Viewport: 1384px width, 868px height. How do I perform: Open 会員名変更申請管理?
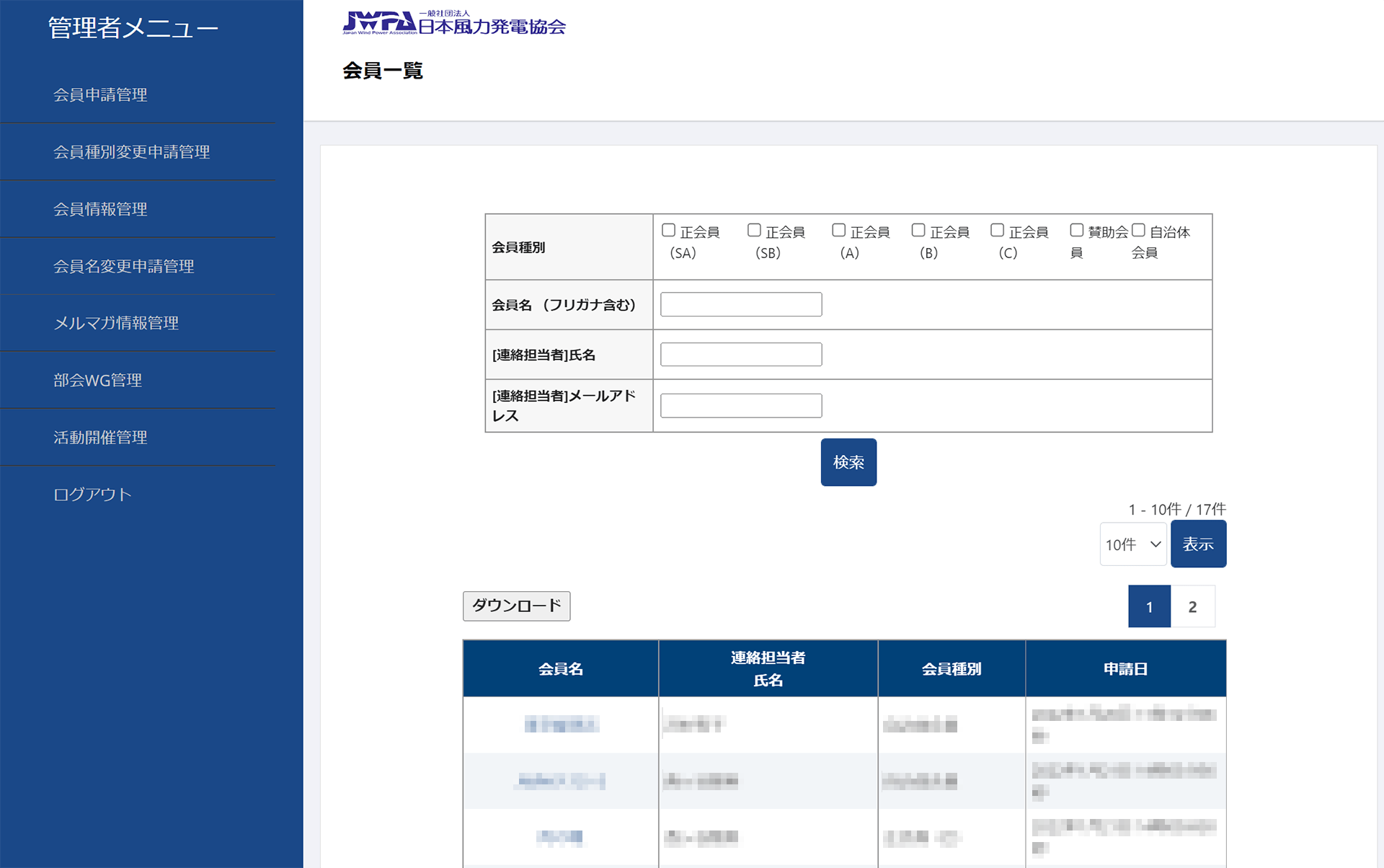[124, 266]
